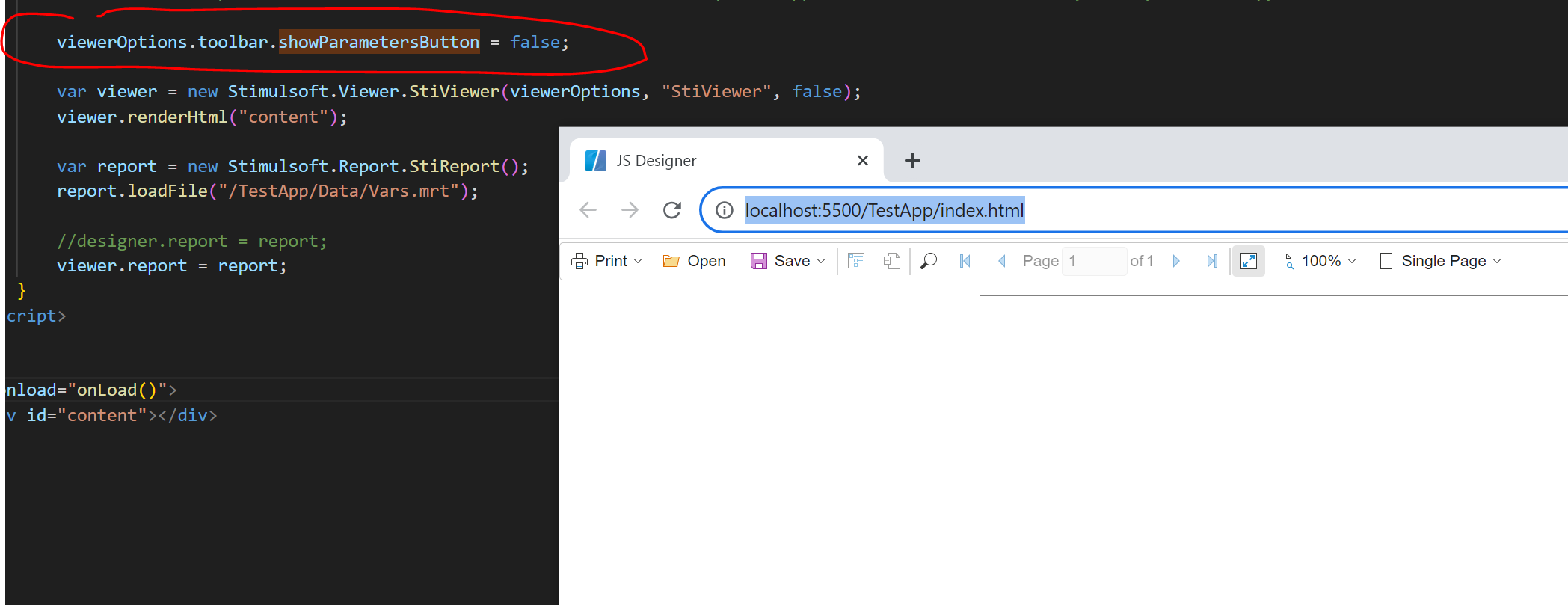The height and width of the screenshot is (605, 1568).
Task: Go to last page arrow
Action: coord(1212,261)
